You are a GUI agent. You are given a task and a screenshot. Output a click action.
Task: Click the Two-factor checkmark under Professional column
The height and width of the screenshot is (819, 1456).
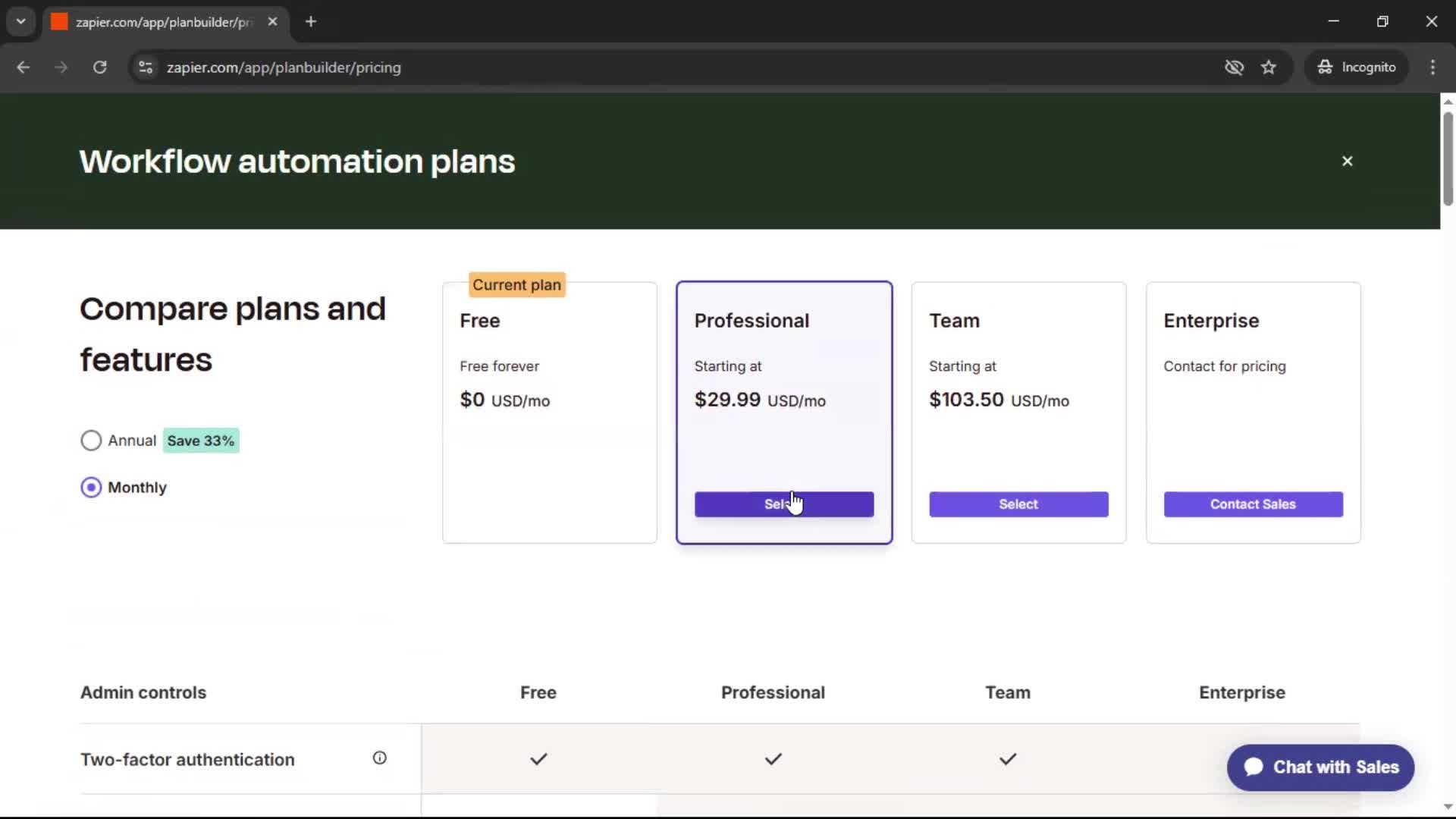click(x=773, y=759)
